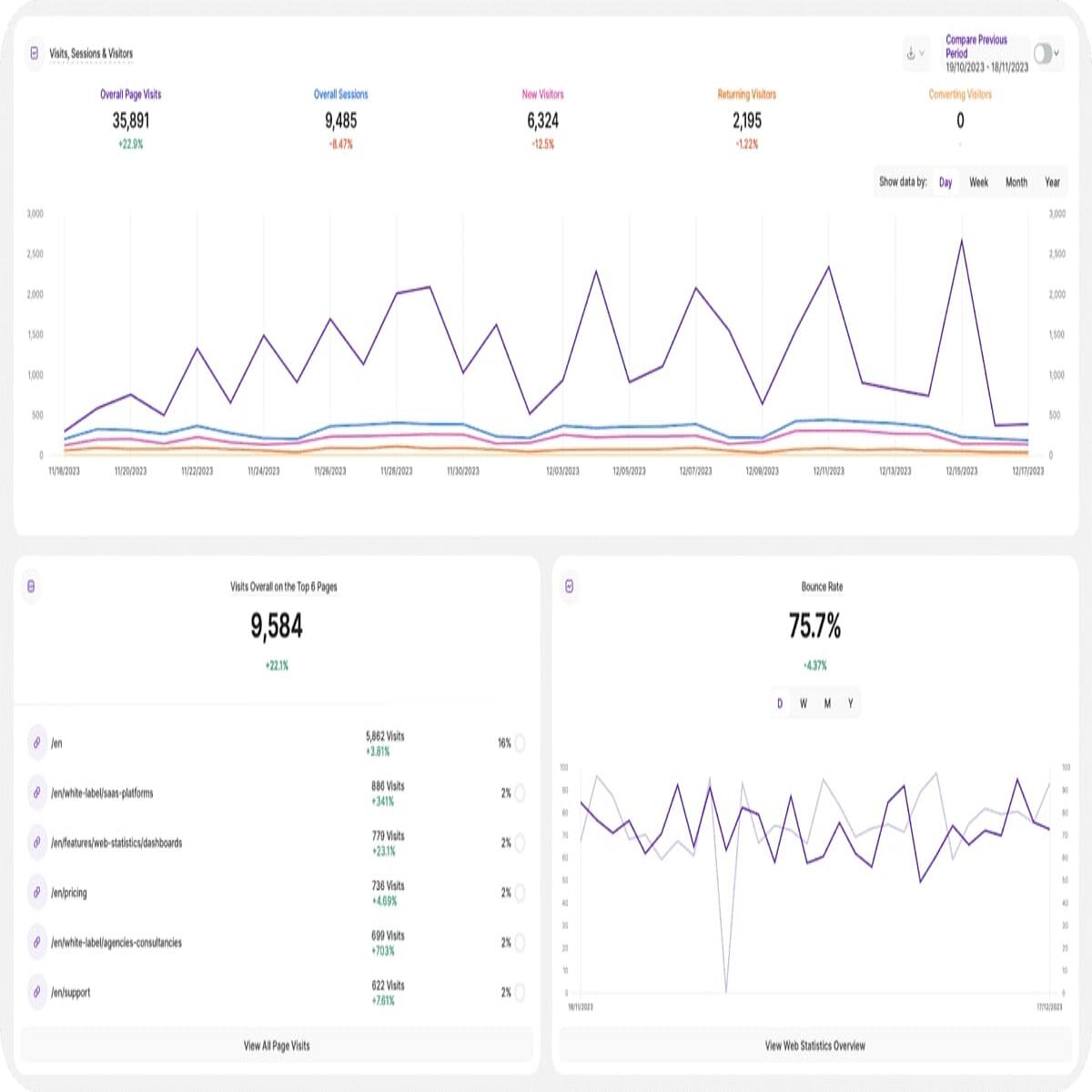Select the circle toggle on /en row
Image resolution: width=1092 pixels, height=1092 pixels.
(520, 743)
